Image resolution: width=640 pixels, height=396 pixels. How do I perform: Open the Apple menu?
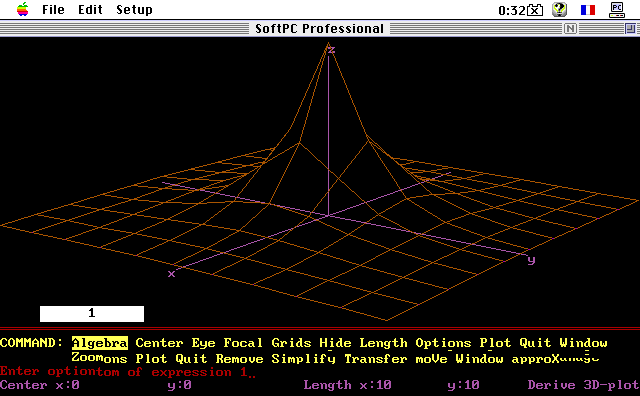click(22, 9)
